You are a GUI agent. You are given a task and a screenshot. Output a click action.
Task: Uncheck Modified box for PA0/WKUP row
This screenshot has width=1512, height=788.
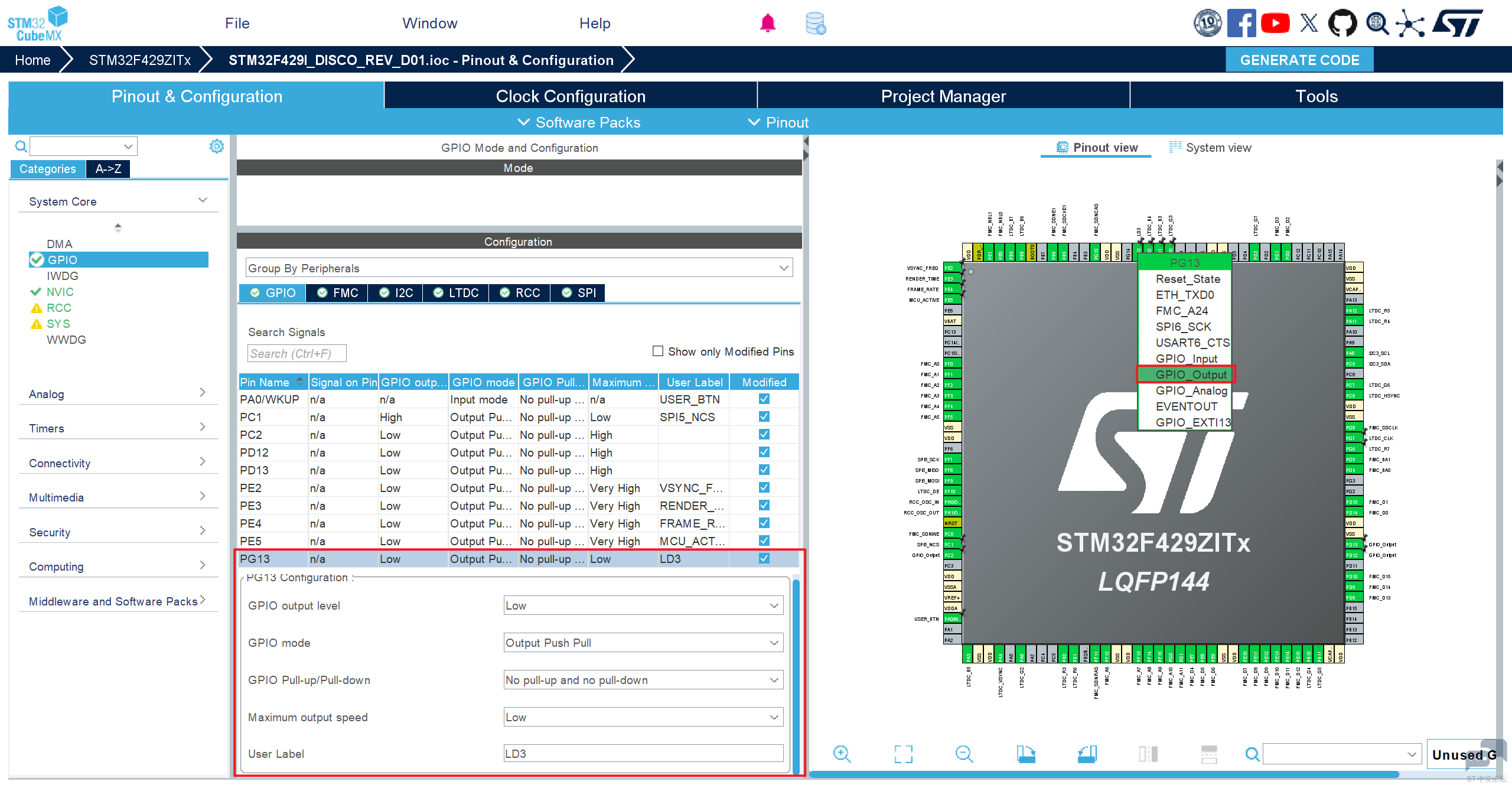[x=764, y=399]
